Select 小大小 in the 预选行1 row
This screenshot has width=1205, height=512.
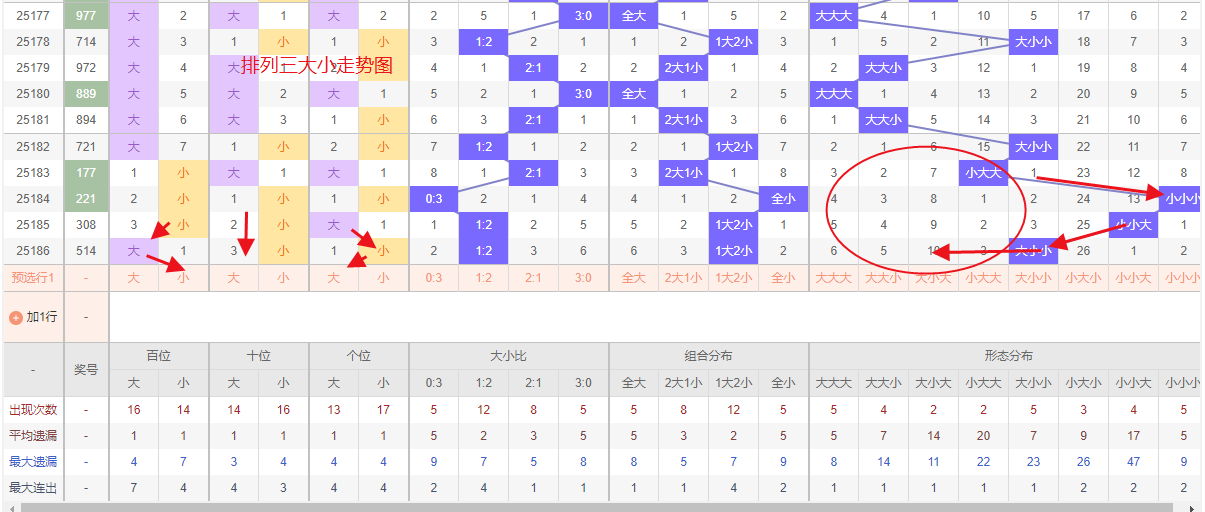[1084, 277]
